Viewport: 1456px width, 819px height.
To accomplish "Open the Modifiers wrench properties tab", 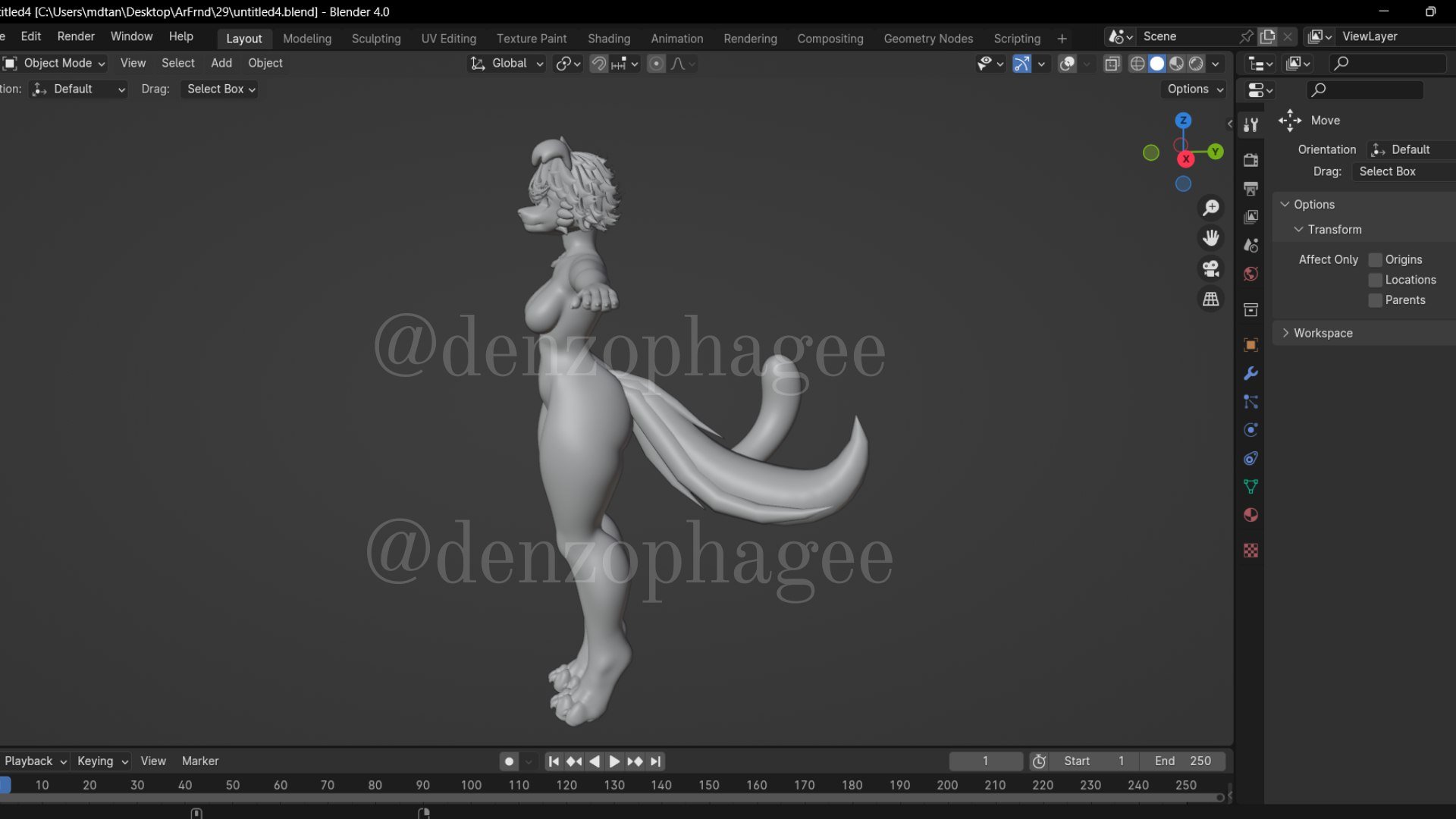I will [x=1250, y=373].
